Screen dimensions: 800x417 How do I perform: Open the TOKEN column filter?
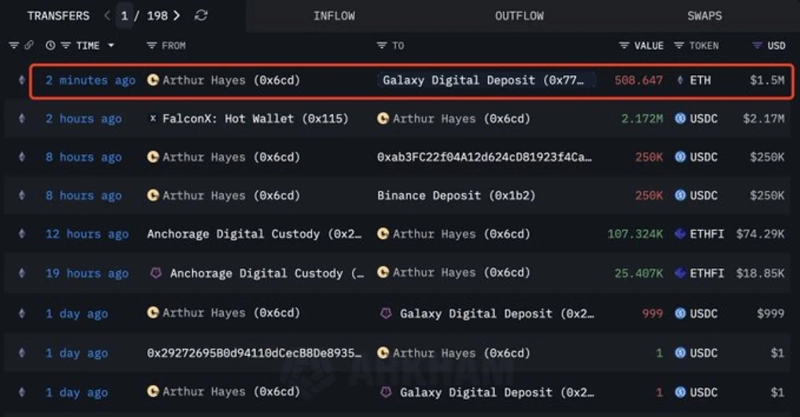pos(680,46)
